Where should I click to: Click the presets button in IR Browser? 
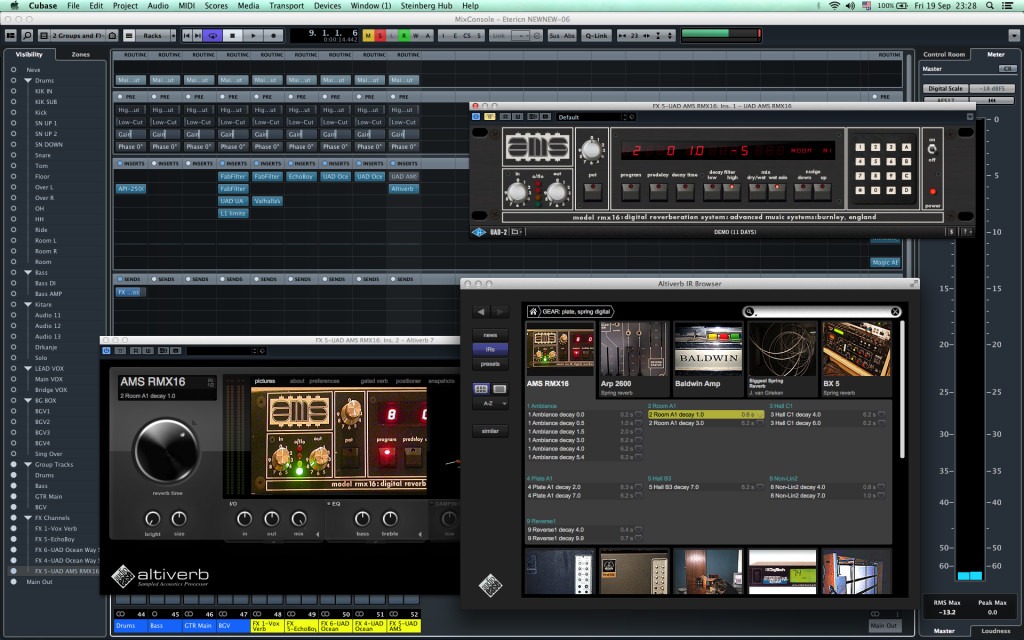(490, 364)
